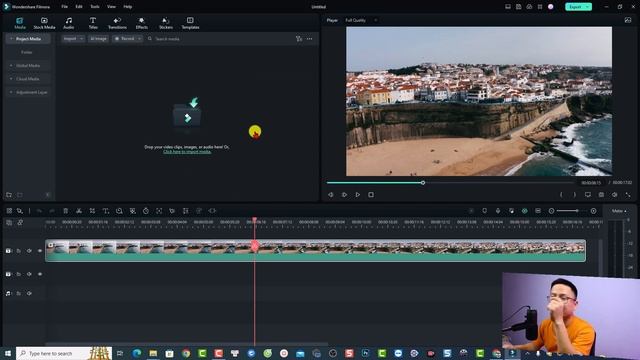Expand the Cloud Media section
The image size is (640, 360).
click(x=28, y=79)
